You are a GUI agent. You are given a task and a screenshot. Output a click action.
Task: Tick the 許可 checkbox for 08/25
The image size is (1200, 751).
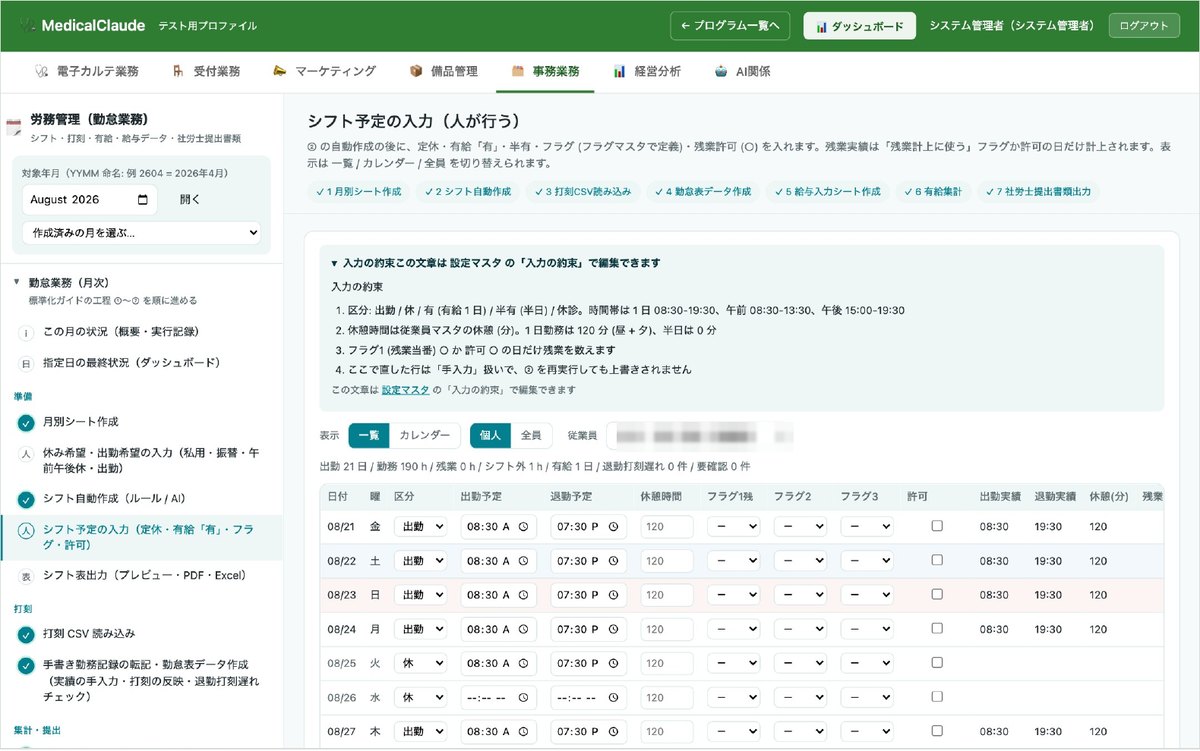pyautogui.click(x=937, y=663)
